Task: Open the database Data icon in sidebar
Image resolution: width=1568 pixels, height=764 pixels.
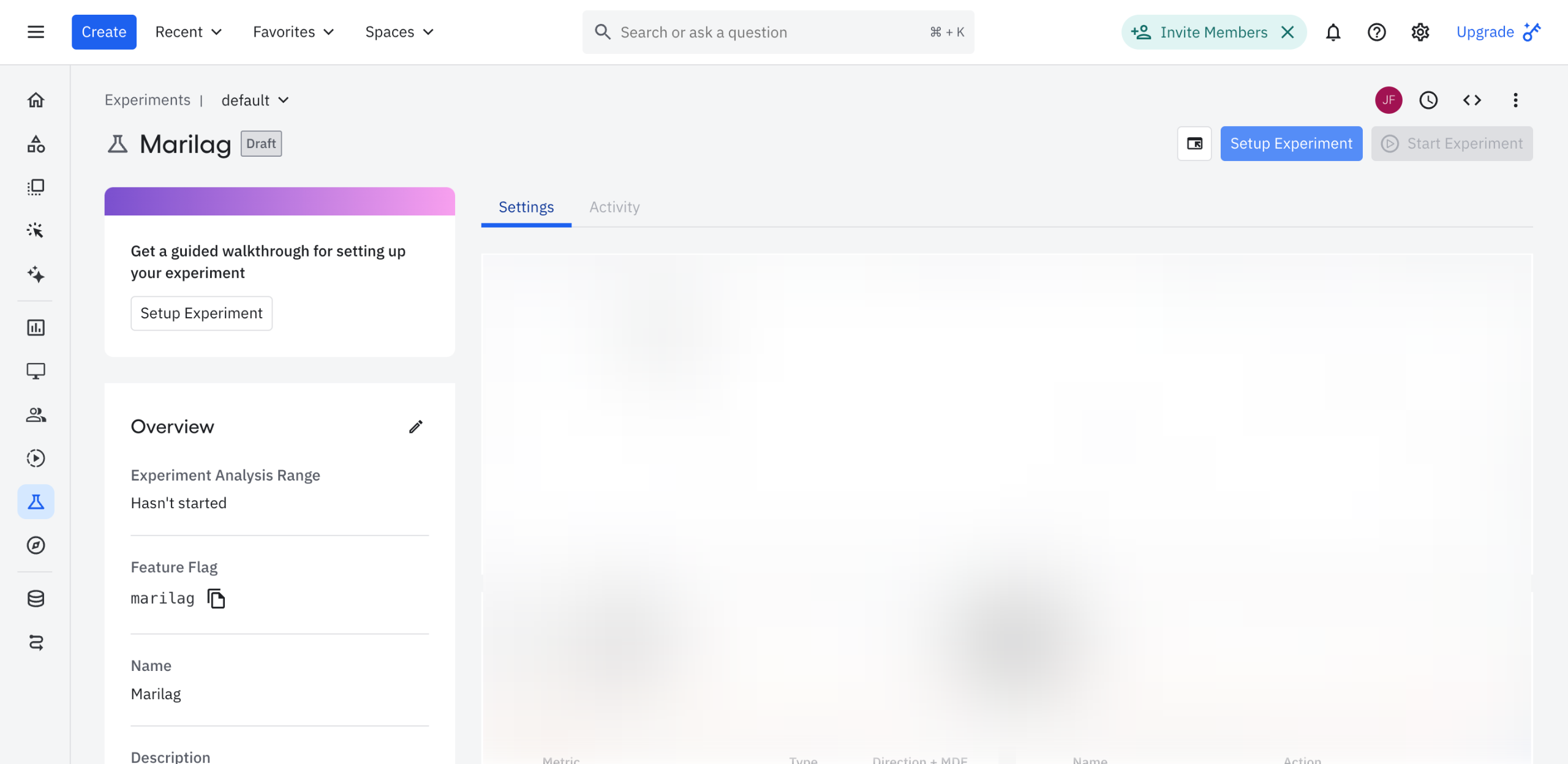Action: click(36, 598)
